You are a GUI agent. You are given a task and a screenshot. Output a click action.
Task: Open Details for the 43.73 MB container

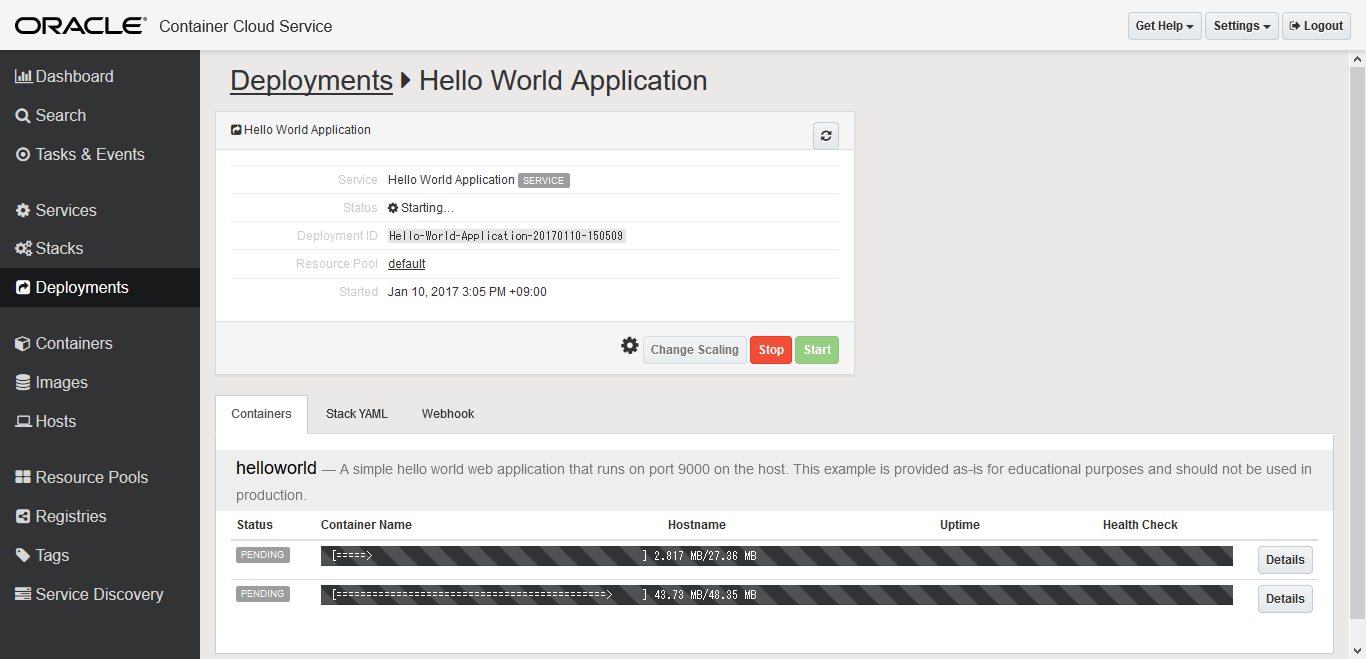[x=1285, y=599]
